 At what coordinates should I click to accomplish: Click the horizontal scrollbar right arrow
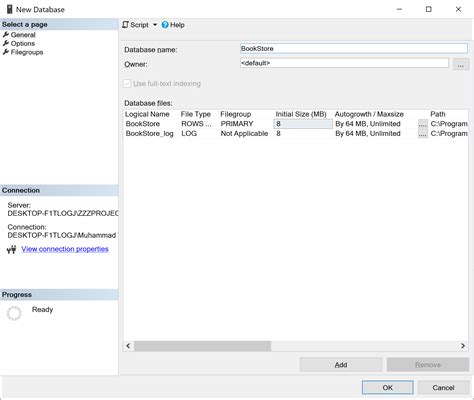463,346
